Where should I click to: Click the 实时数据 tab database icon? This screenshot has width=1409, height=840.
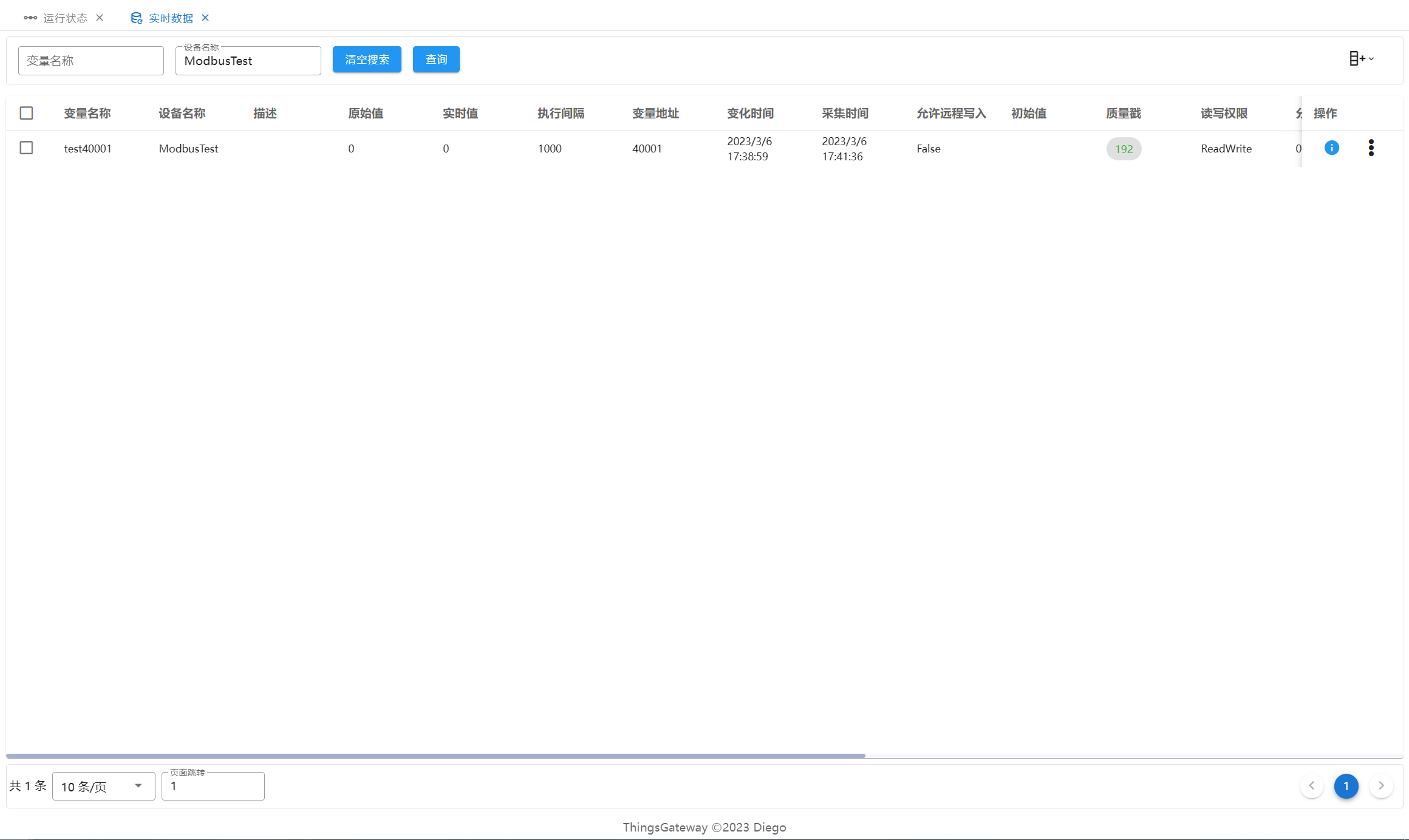tap(137, 18)
